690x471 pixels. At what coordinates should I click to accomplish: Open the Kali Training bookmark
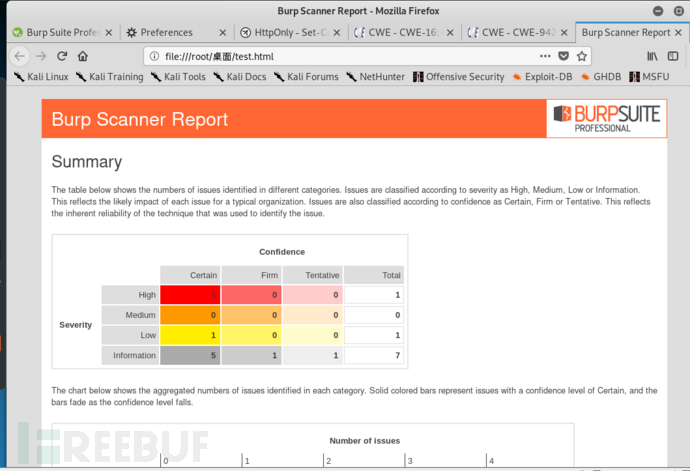(x=110, y=77)
